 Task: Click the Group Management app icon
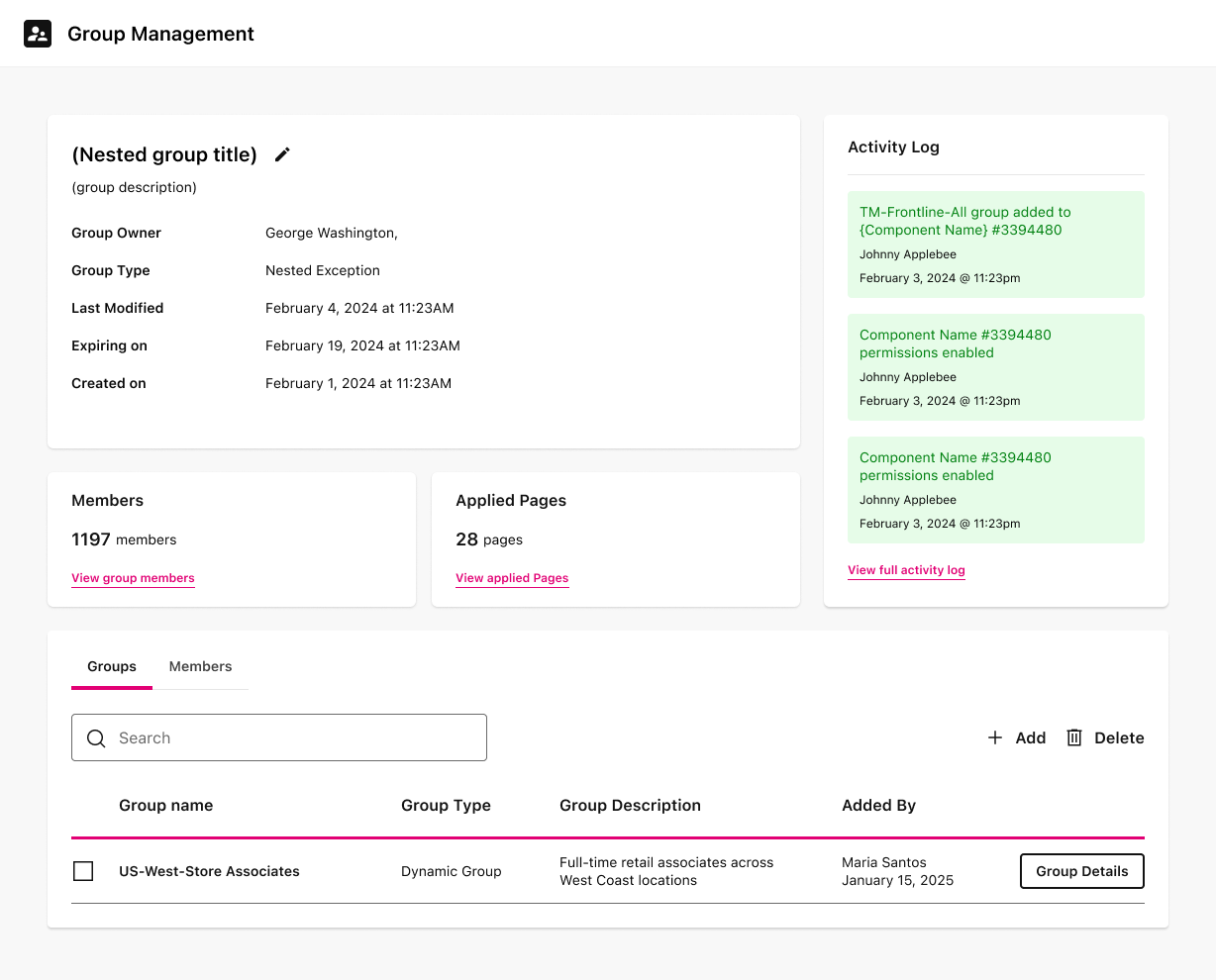[x=38, y=34]
